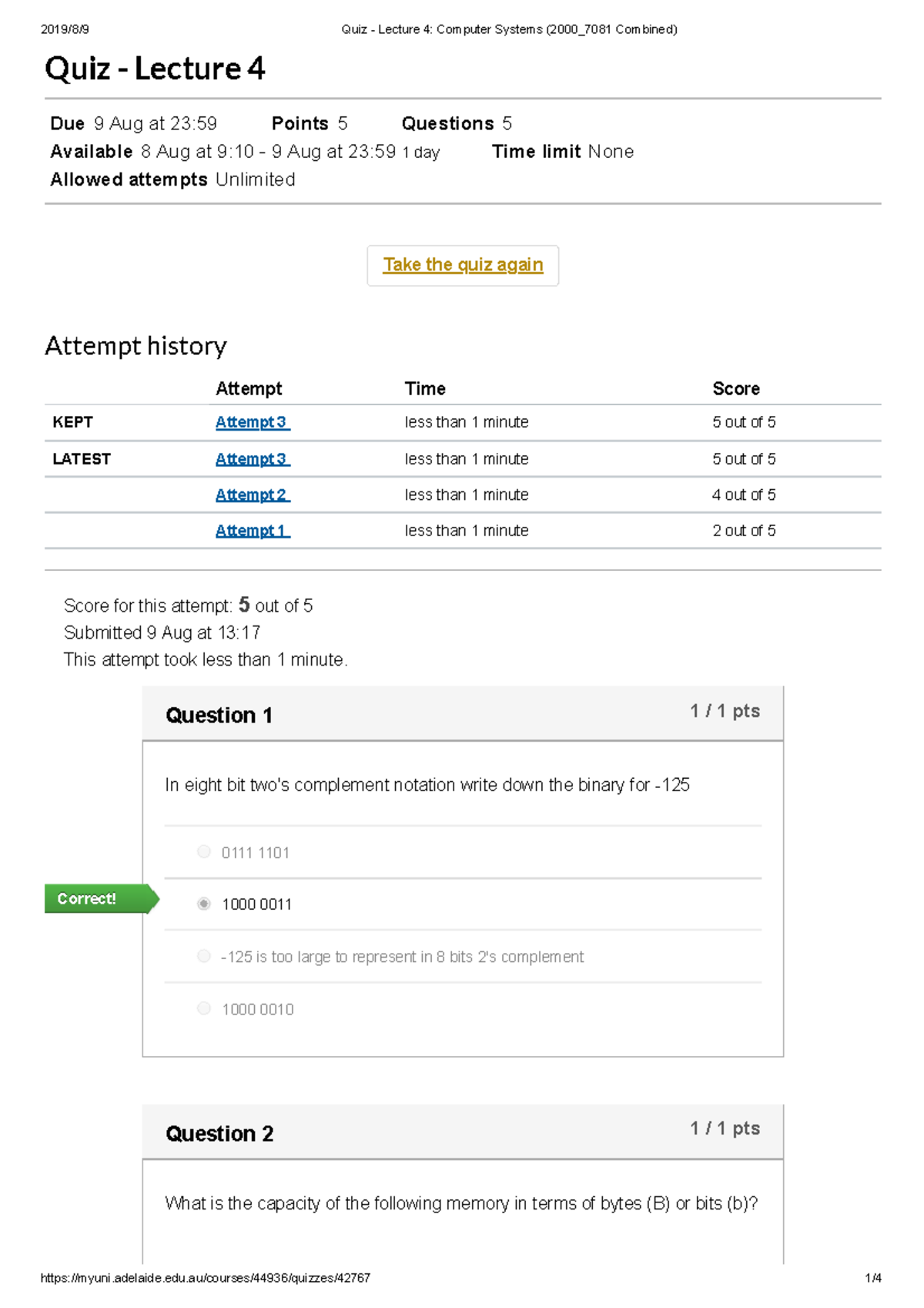Click the Score column header
Screen dimensions: 924x1308
tap(736, 389)
